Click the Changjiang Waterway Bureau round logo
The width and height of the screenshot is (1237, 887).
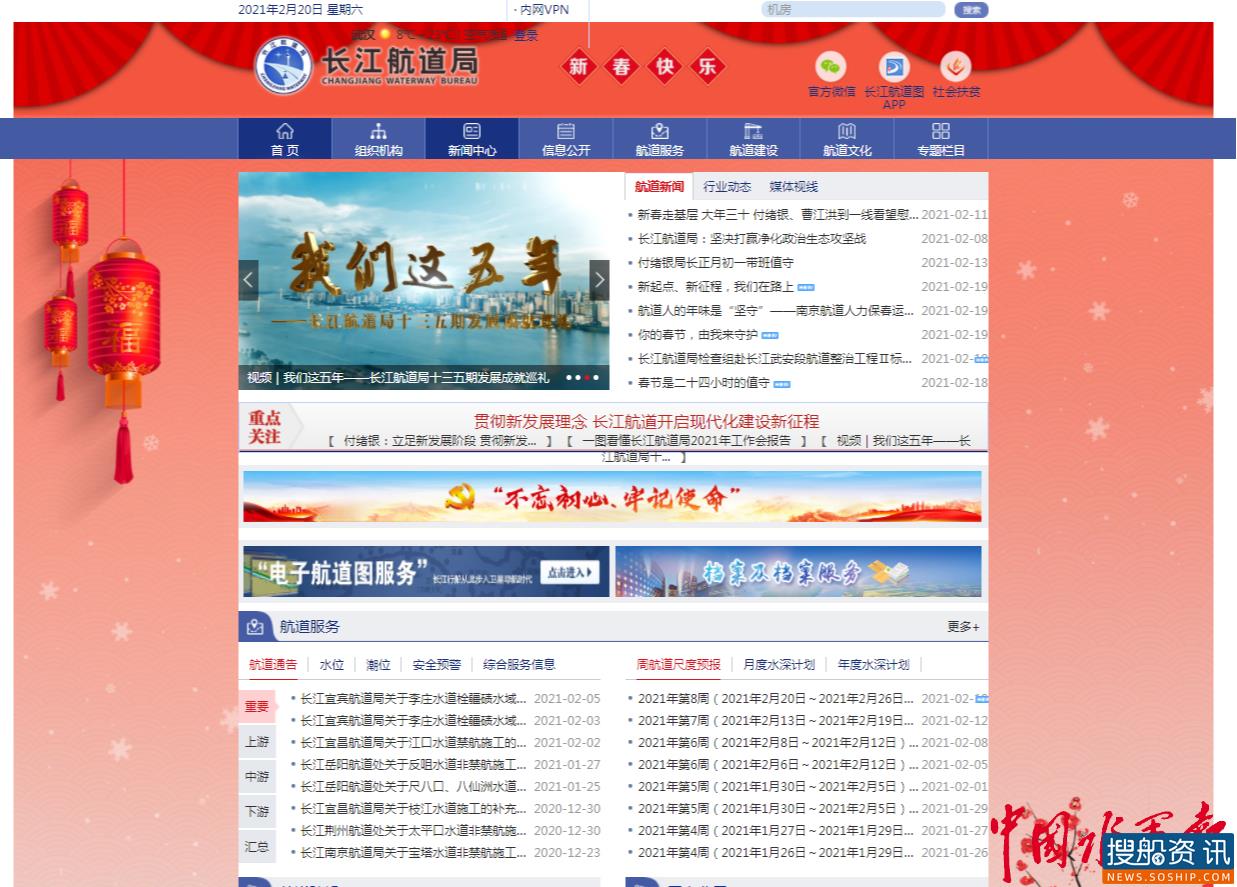click(283, 67)
